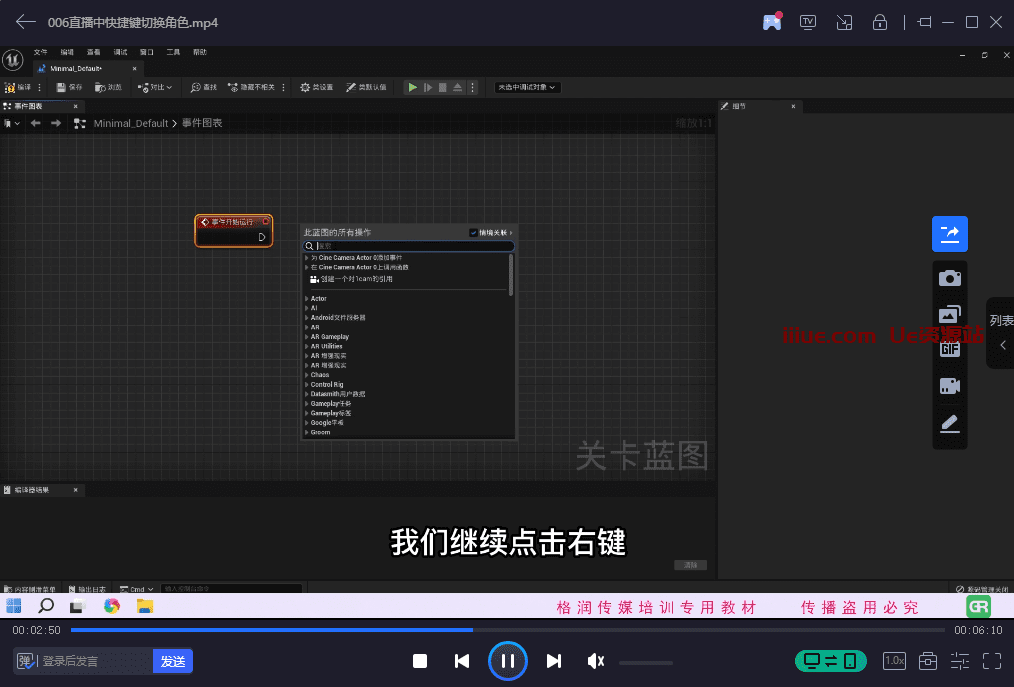This screenshot has height=687, width=1014.
Task: Unmute the player sound
Action: (x=596, y=661)
